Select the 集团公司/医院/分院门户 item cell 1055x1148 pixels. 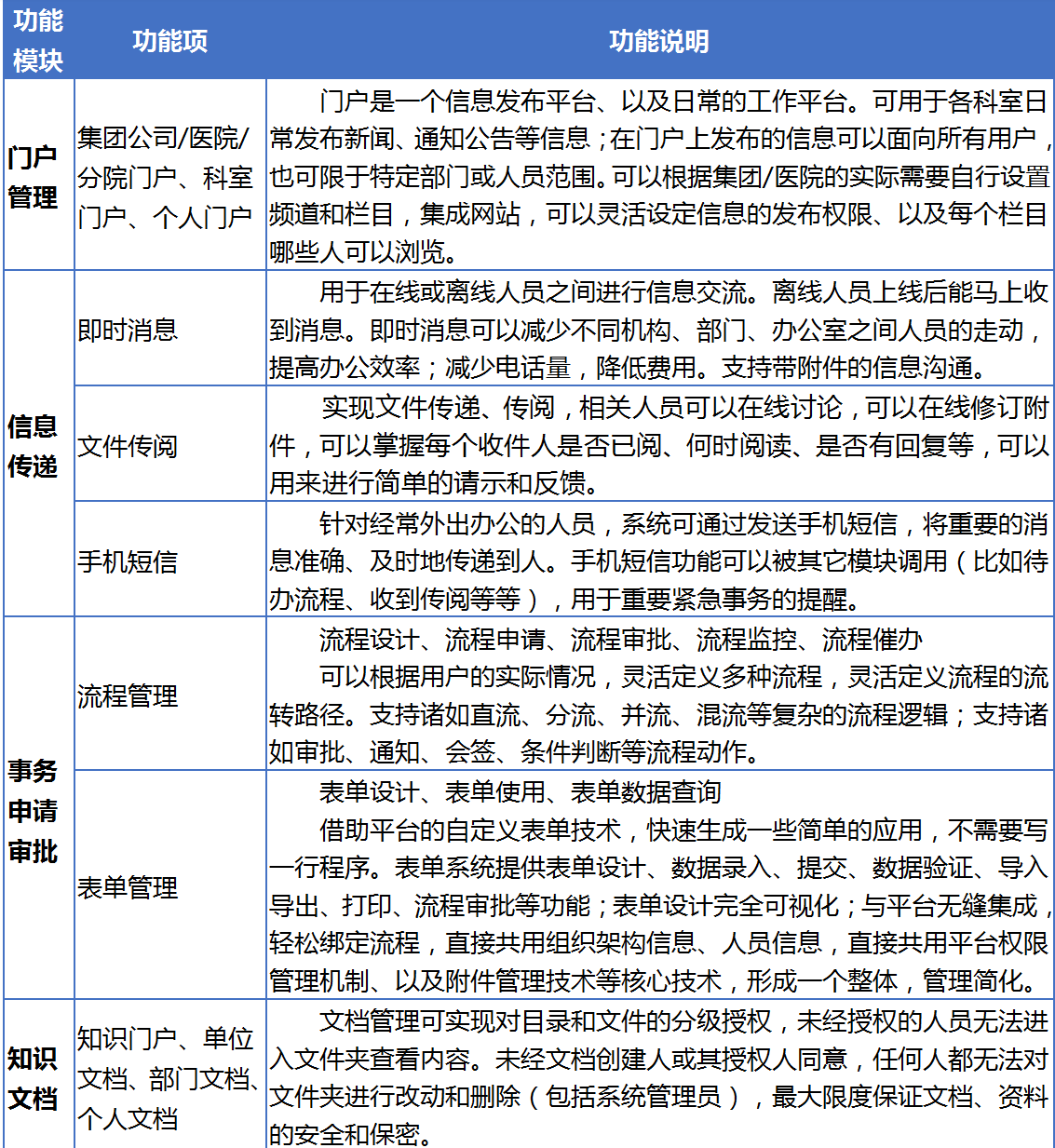click(168, 172)
